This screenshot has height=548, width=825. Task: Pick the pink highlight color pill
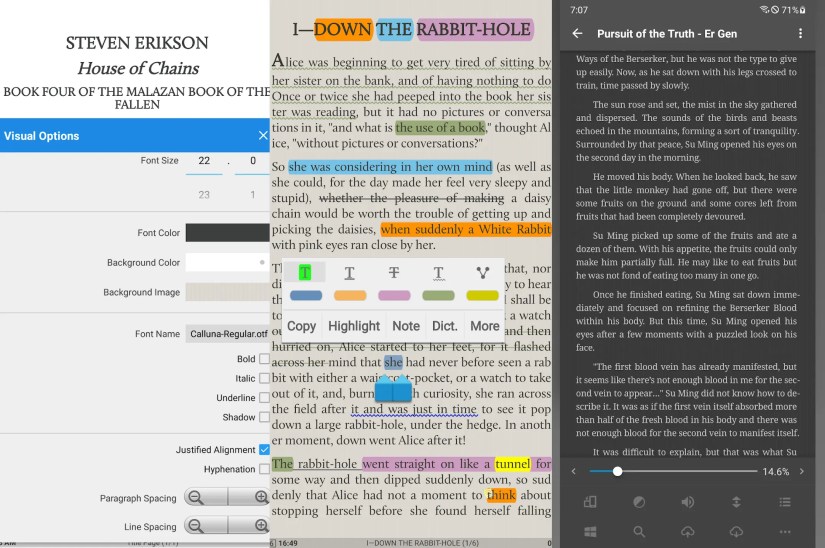(x=394, y=296)
